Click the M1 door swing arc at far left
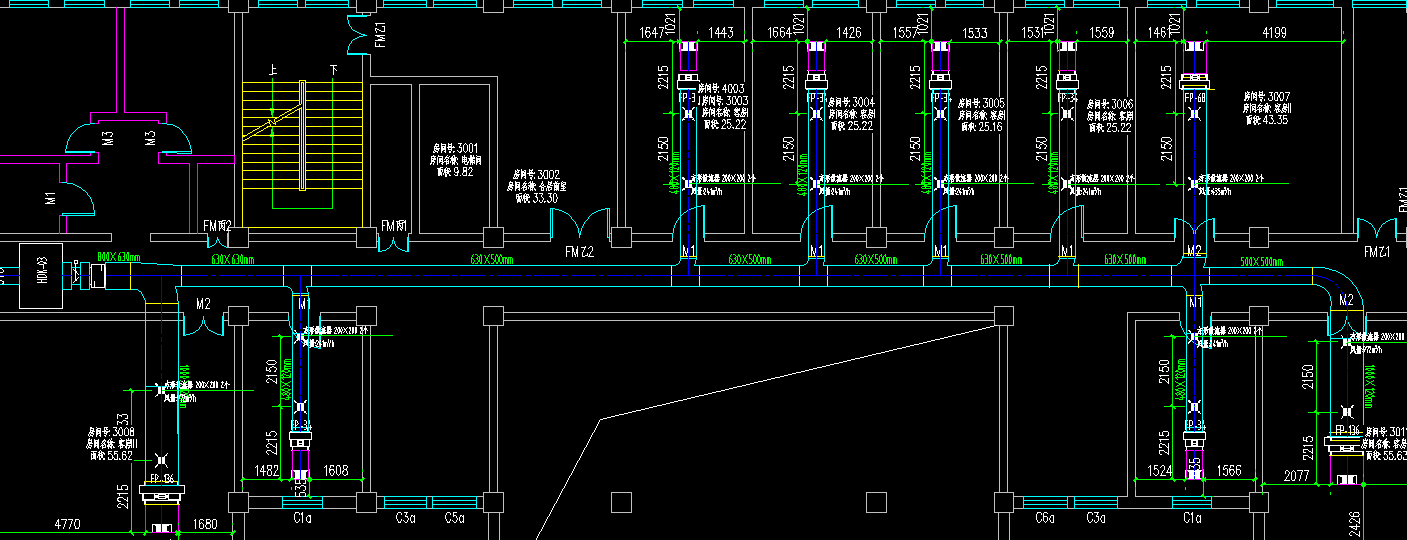1407x540 pixels. pos(79,198)
